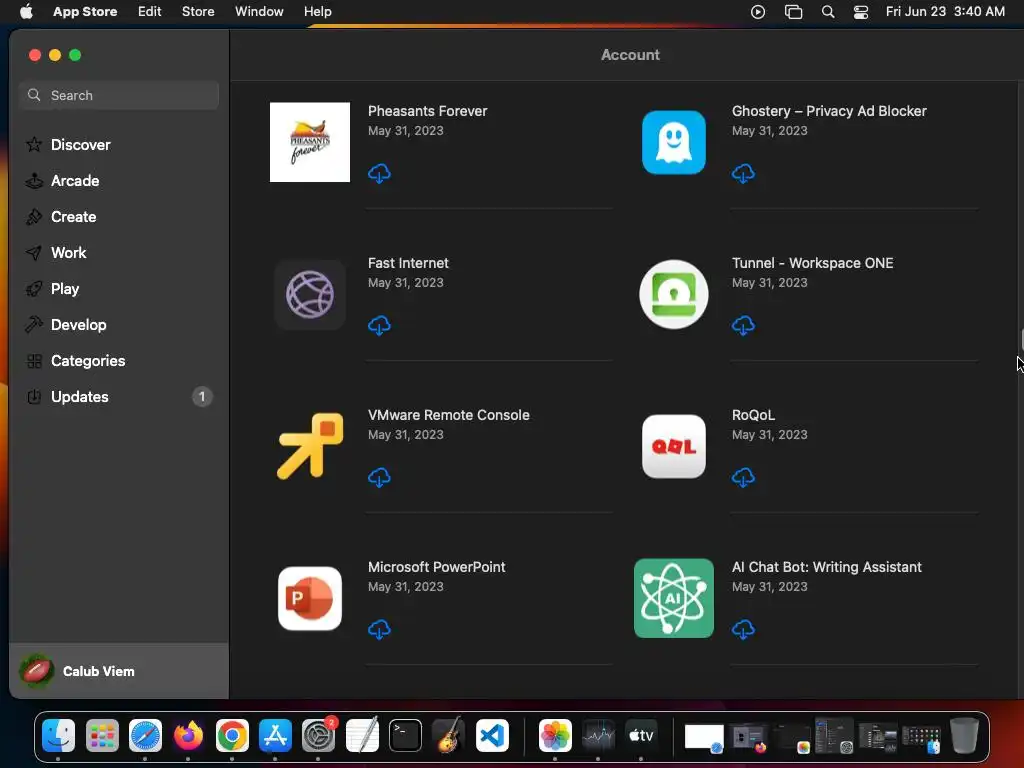Open Microsoft PowerPoint app icon
1024x768 pixels.
click(x=310, y=598)
